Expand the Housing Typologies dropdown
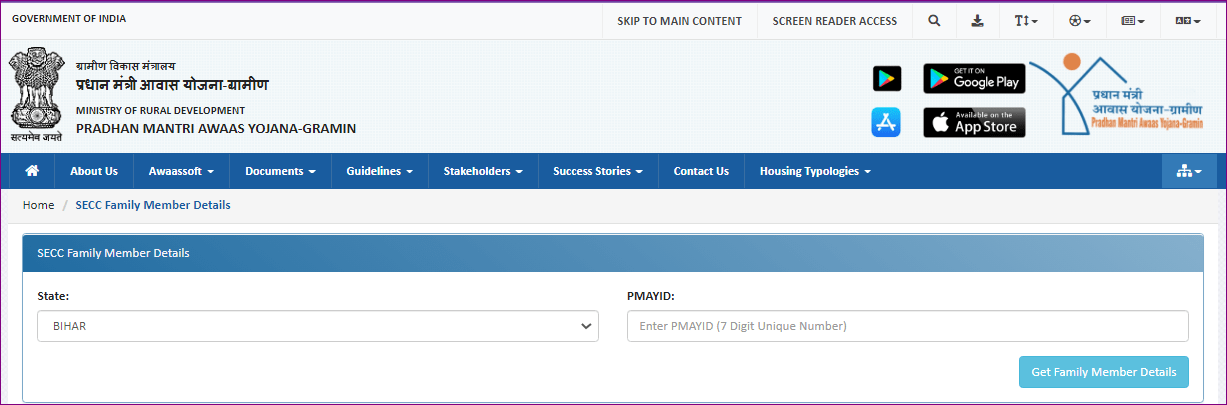 click(815, 171)
